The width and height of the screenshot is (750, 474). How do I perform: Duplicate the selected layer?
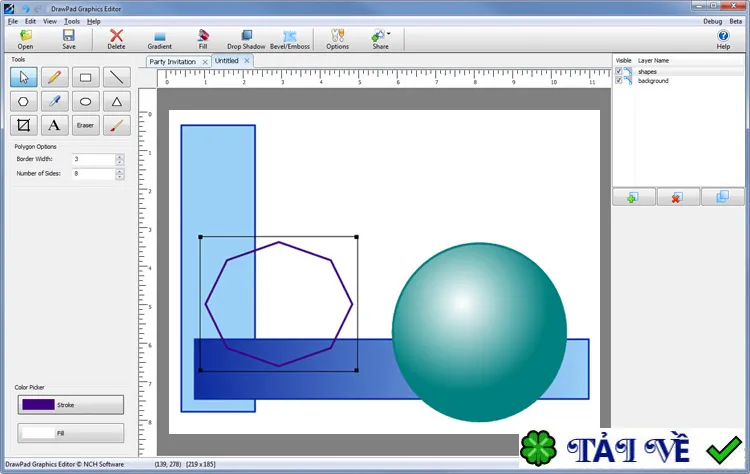[723, 197]
